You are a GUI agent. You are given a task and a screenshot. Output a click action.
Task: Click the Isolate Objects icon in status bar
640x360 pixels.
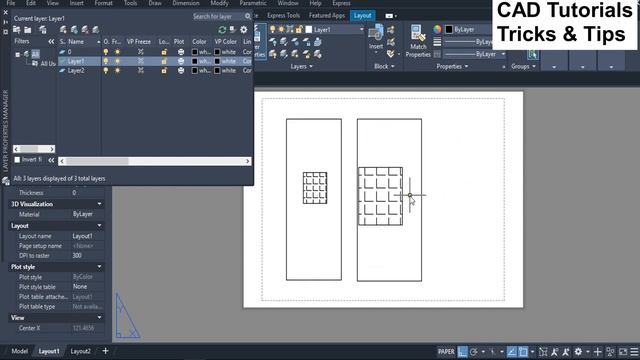coord(611,351)
